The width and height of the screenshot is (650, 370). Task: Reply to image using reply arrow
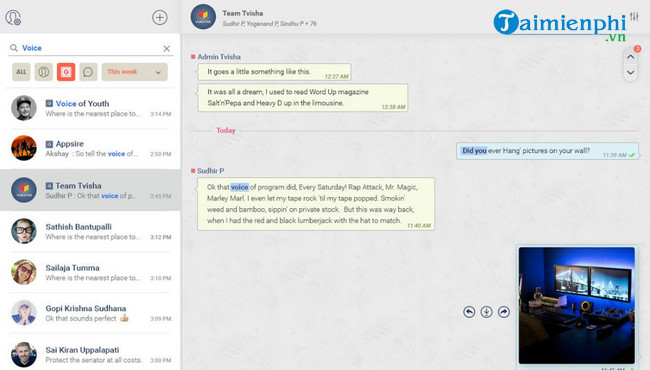tap(469, 312)
